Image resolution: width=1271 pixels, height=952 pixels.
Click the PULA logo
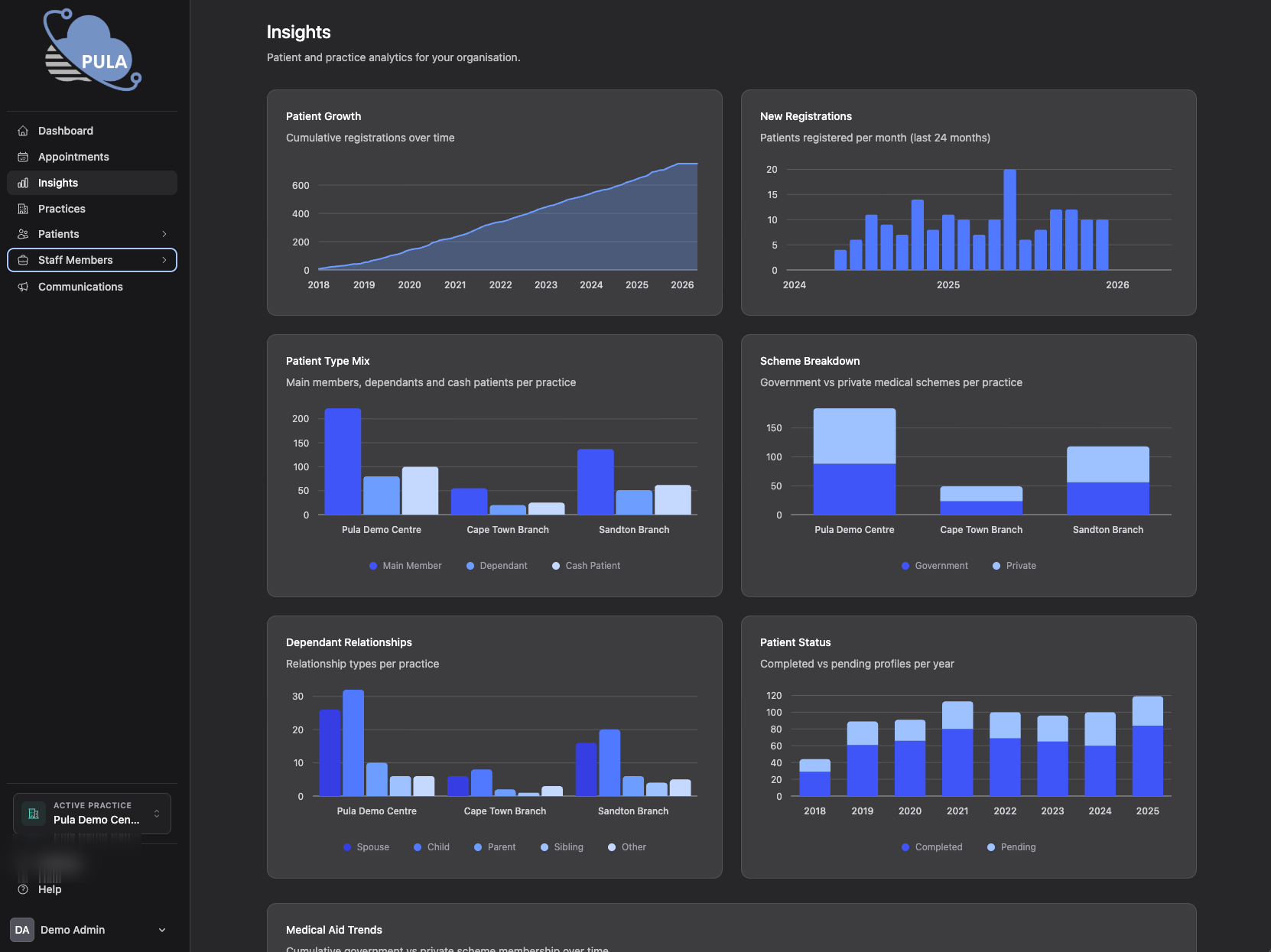93,50
